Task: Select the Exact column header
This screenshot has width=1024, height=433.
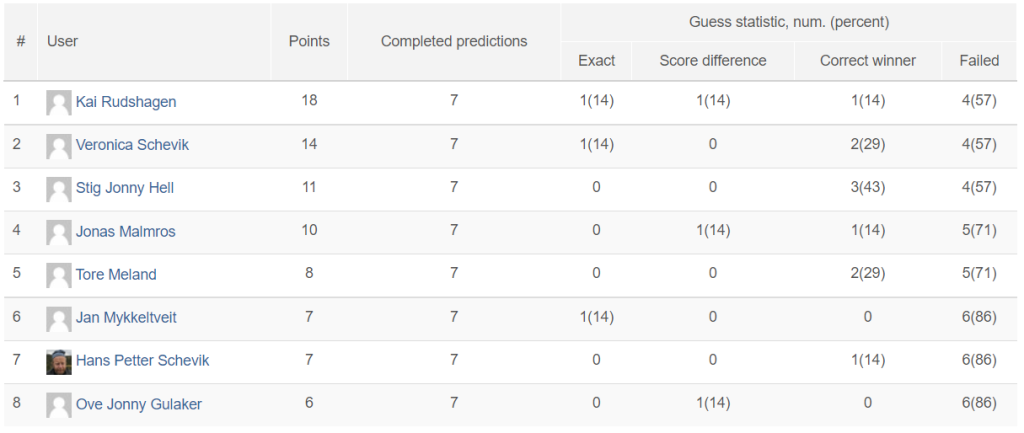Action: [596, 61]
